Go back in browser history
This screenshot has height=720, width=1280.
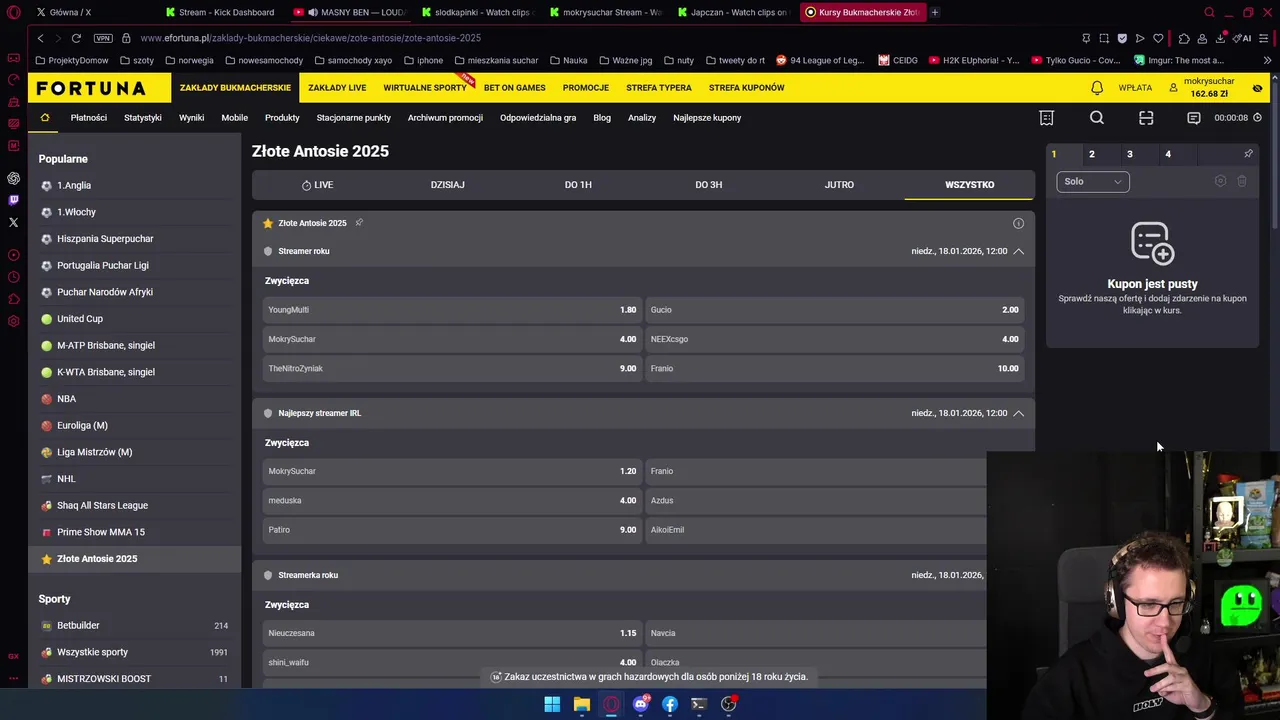coord(40,38)
